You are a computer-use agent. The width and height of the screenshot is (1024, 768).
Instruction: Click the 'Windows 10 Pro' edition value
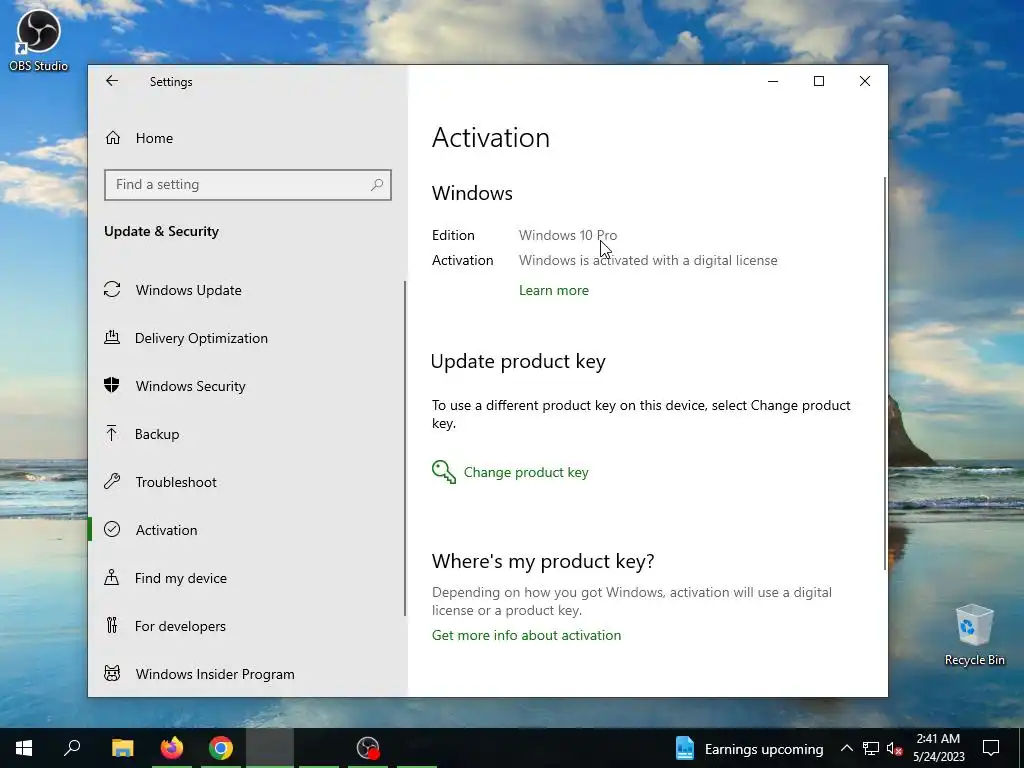point(568,235)
